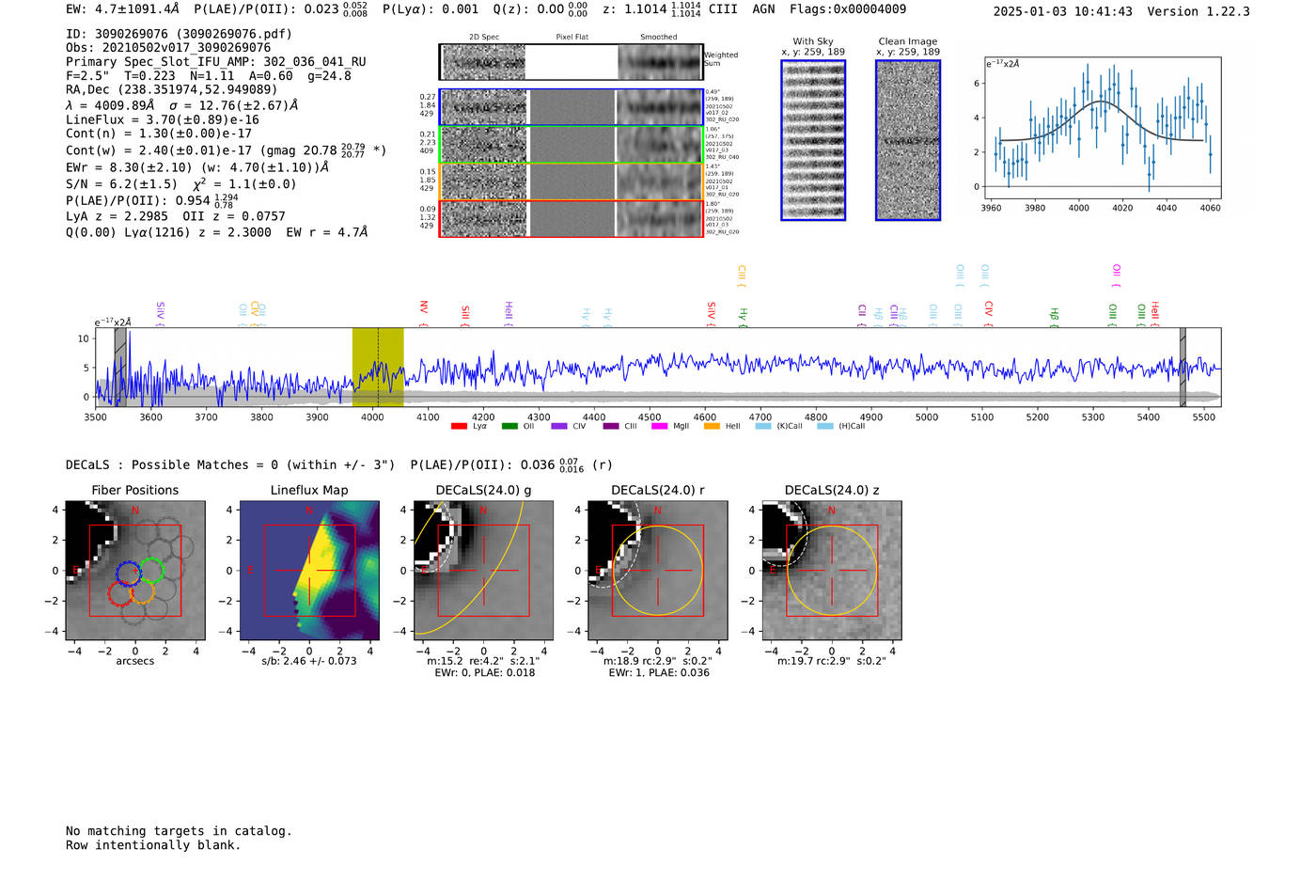
Task: Click the red NV line marker label
Action: 424,314
